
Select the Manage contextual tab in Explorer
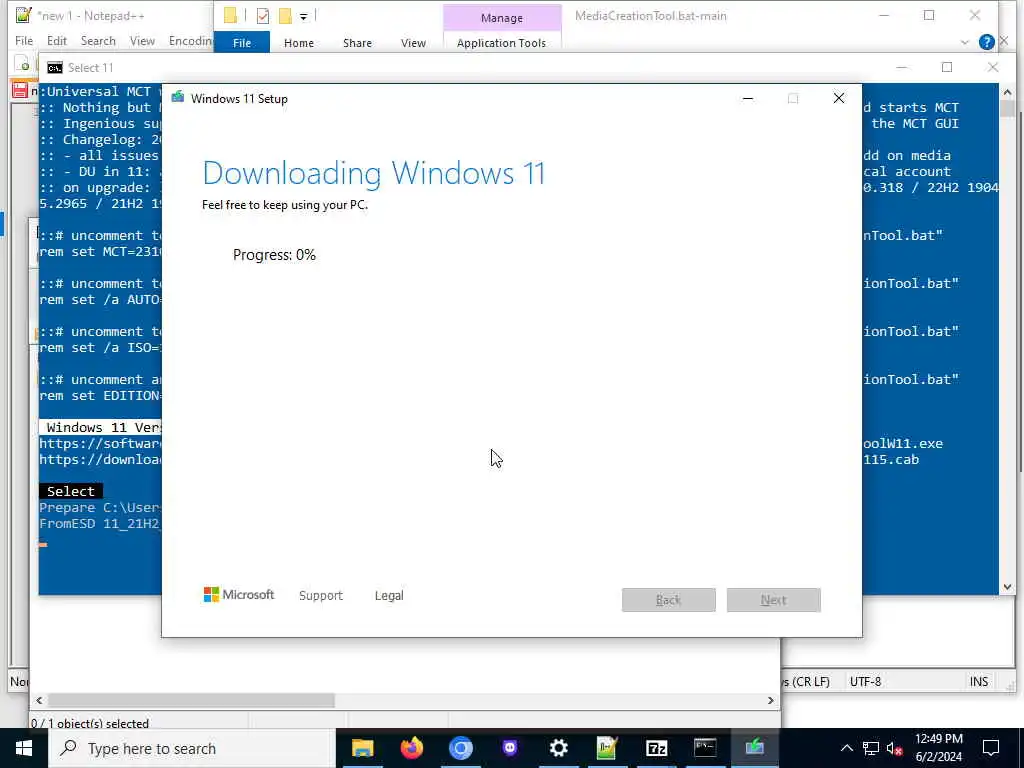(x=502, y=18)
